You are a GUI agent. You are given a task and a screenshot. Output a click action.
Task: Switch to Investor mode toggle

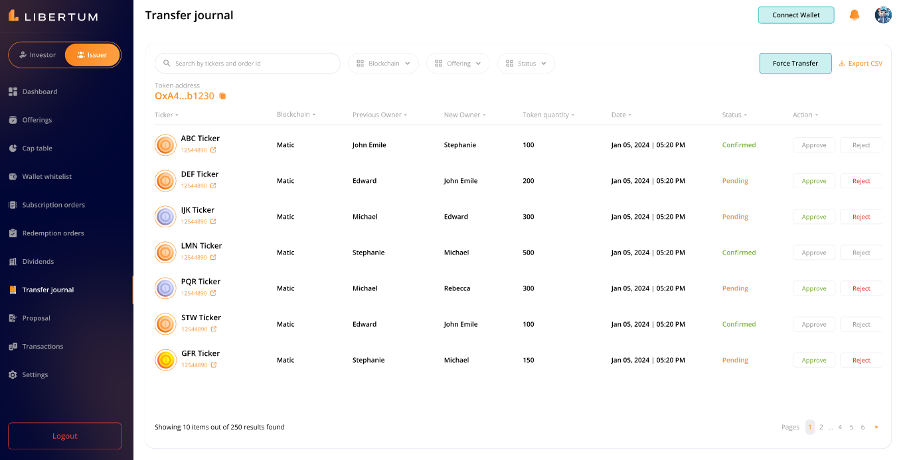point(38,55)
